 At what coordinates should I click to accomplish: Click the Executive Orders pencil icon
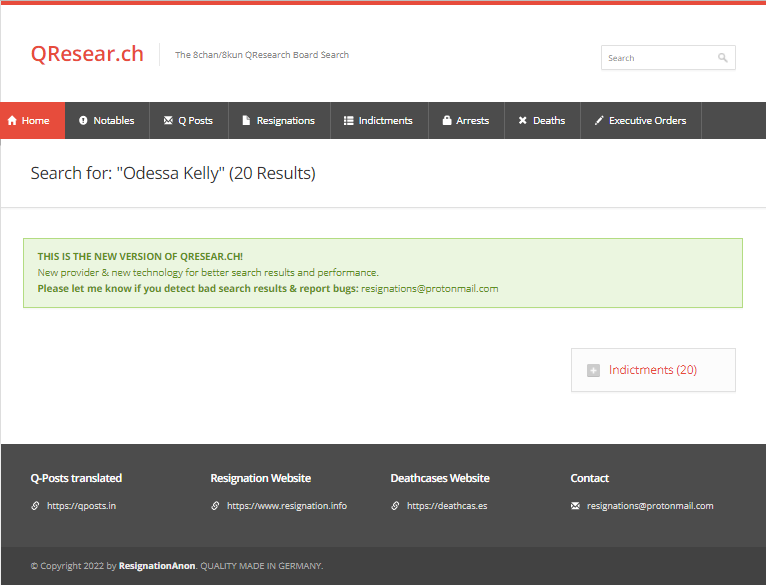(x=599, y=120)
